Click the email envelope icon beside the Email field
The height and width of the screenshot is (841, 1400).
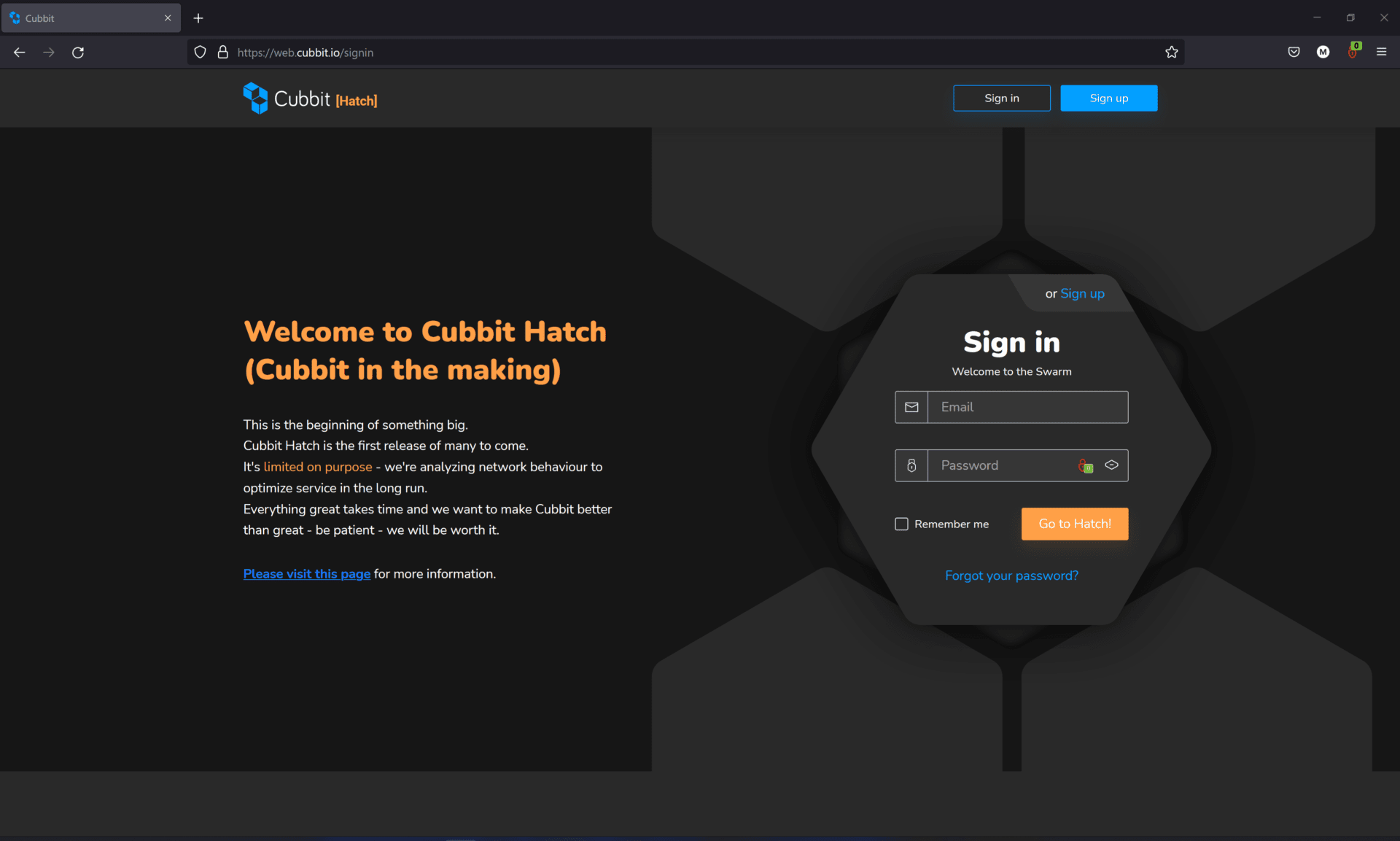(911, 407)
